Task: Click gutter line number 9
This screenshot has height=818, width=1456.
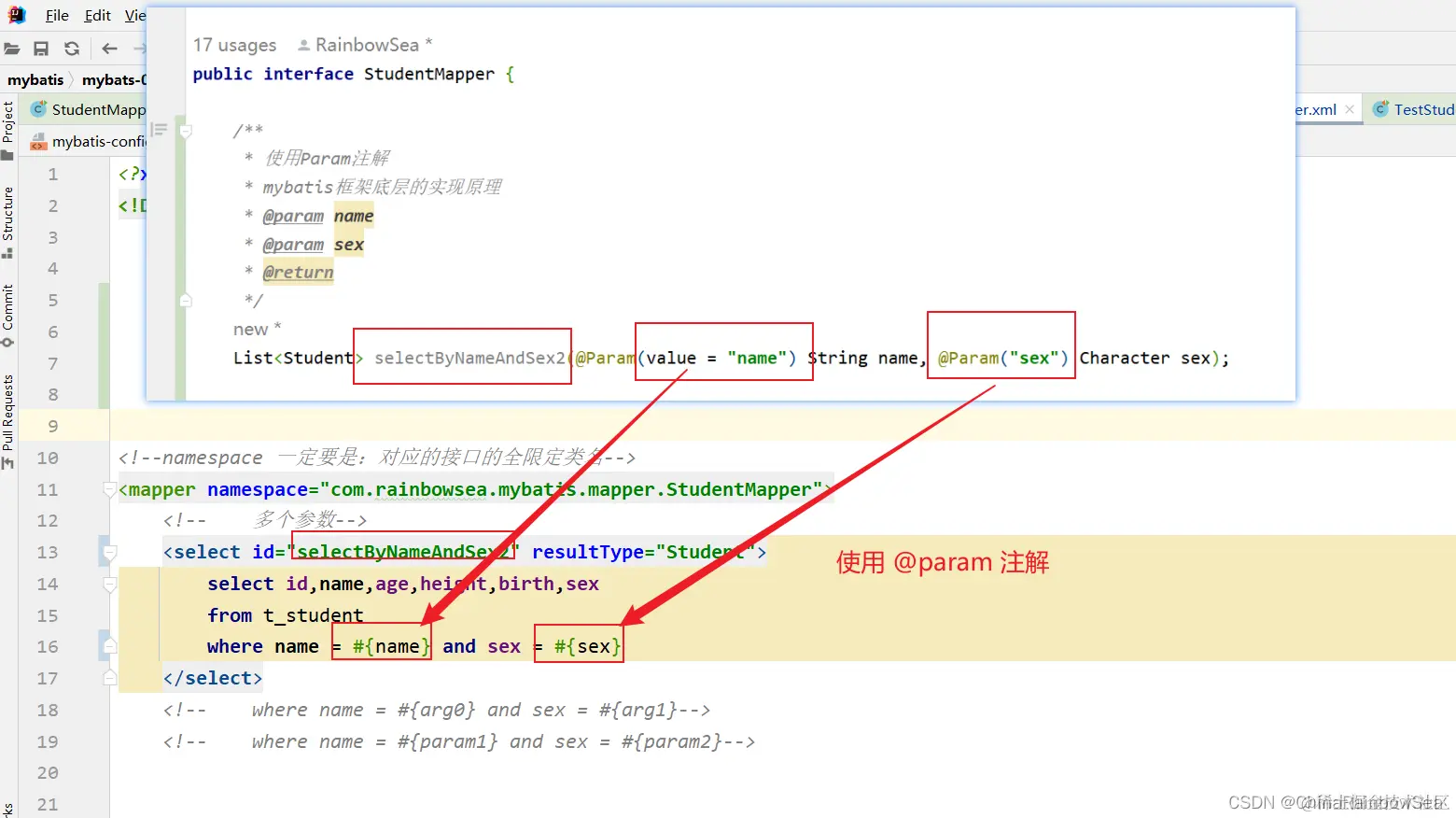Action: pos(53,426)
